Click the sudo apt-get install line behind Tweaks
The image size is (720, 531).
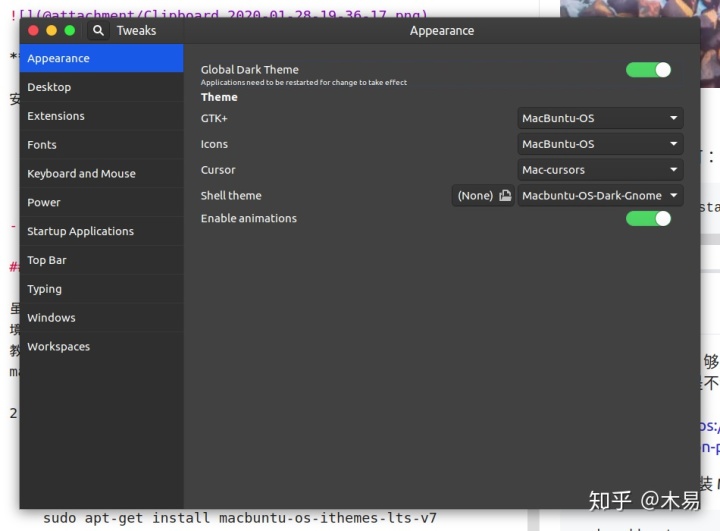coord(240,518)
